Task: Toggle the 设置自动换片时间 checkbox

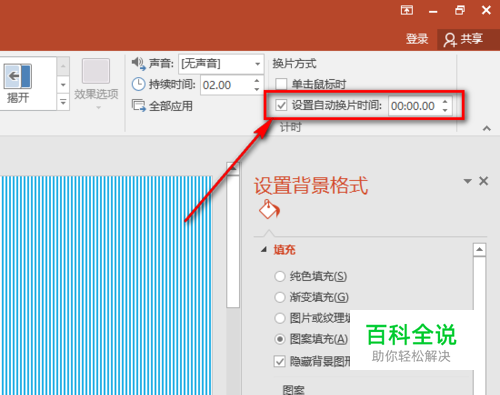Action: [x=281, y=106]
